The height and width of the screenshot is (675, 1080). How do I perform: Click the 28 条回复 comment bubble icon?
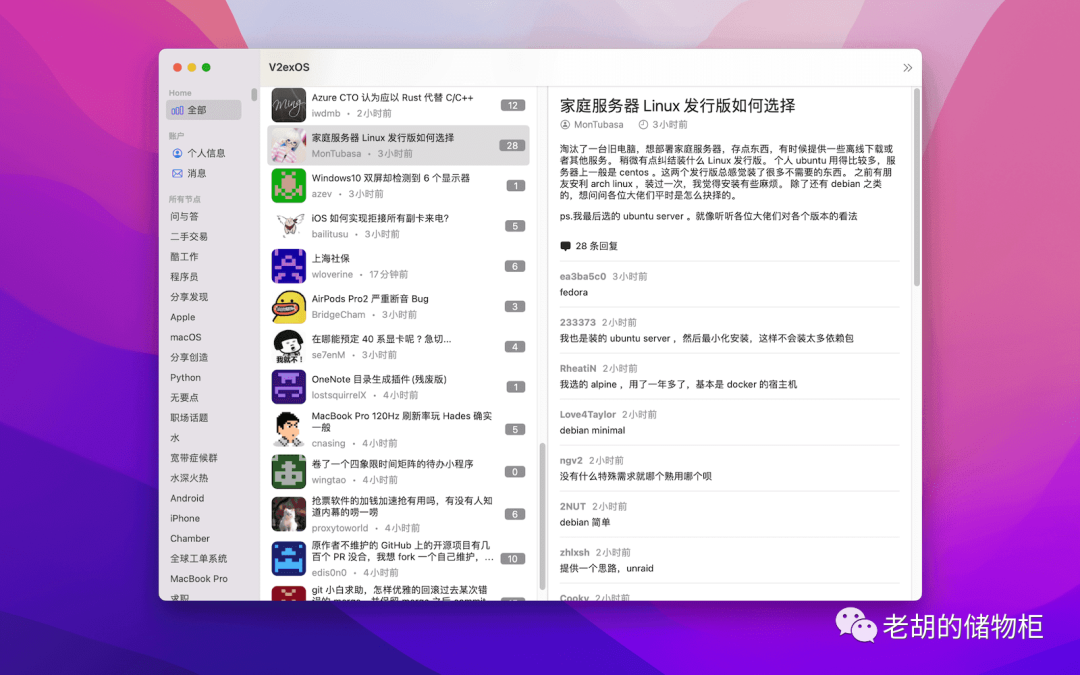pos(565,246)
